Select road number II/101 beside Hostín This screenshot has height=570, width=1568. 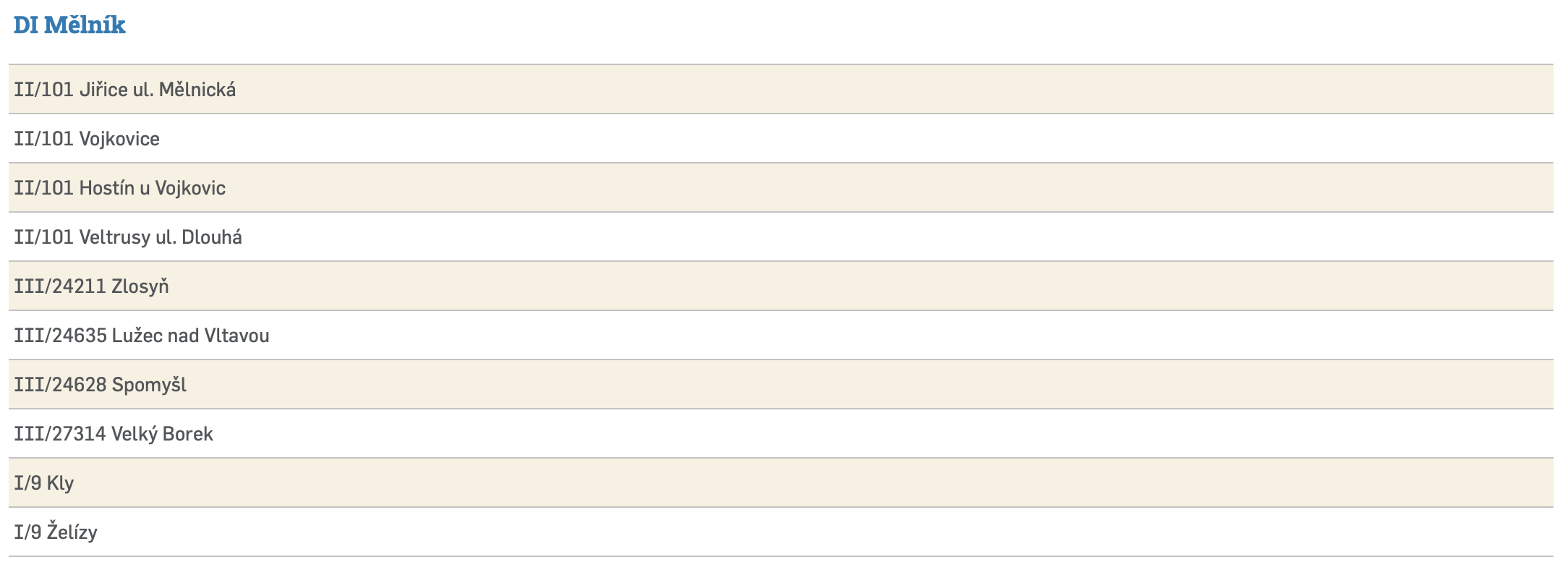(43, 188)
